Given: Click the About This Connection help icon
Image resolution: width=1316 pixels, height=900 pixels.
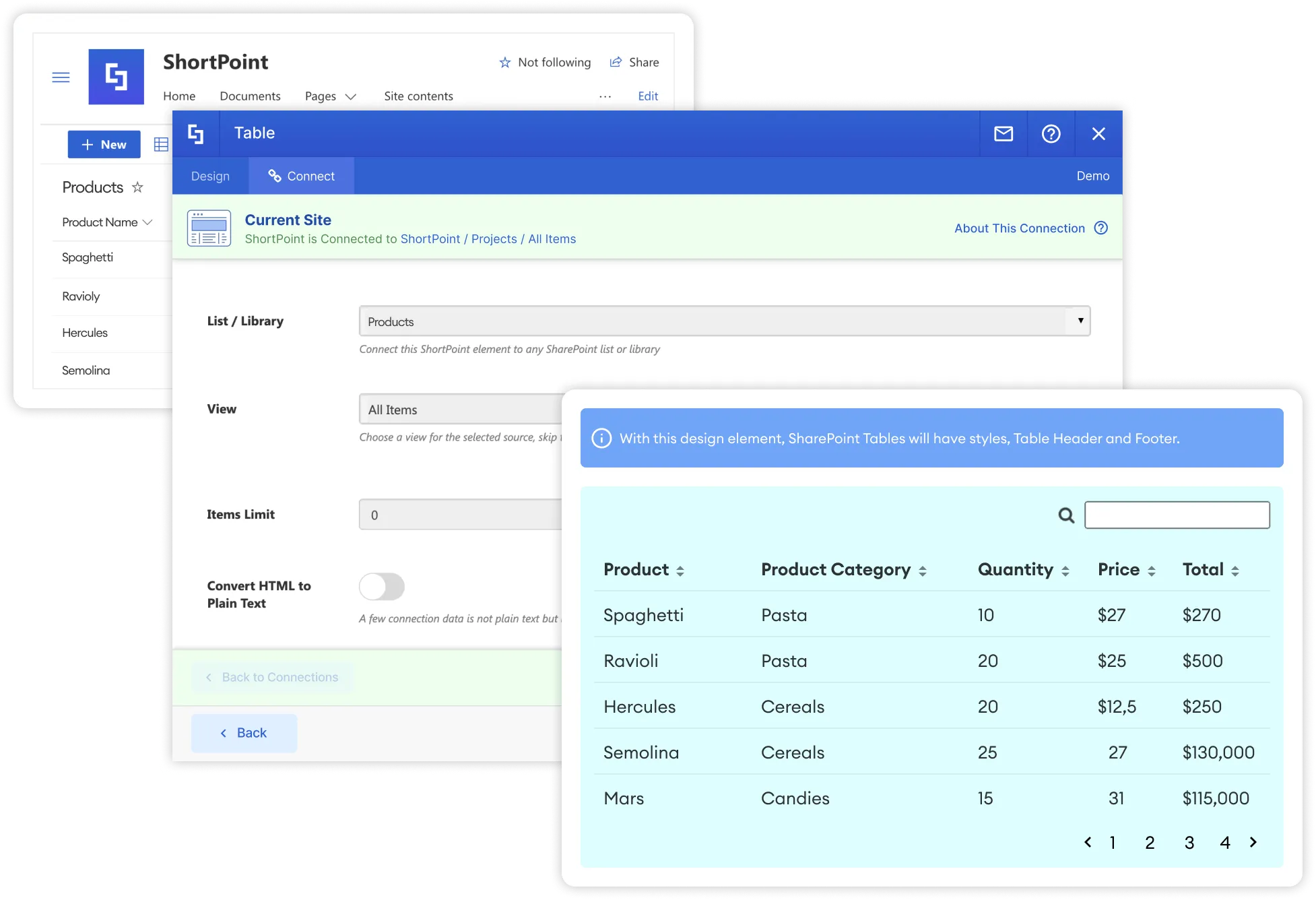Looking at the screenshot, I should [x=1100, y=228].
